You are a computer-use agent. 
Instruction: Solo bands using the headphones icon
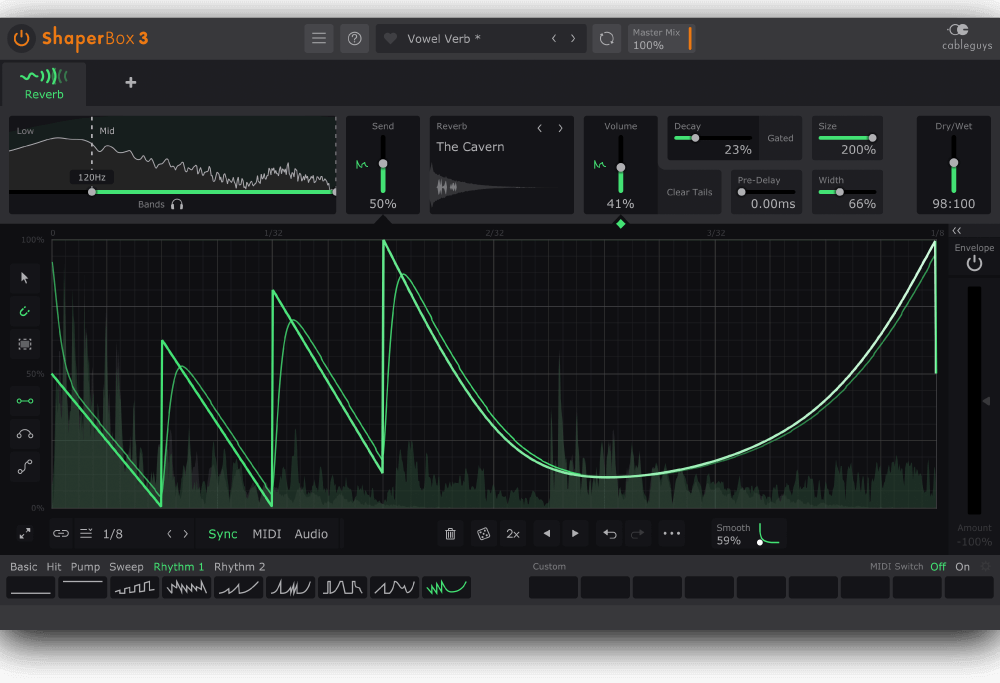pyautogui.click(x=177, y=204)
